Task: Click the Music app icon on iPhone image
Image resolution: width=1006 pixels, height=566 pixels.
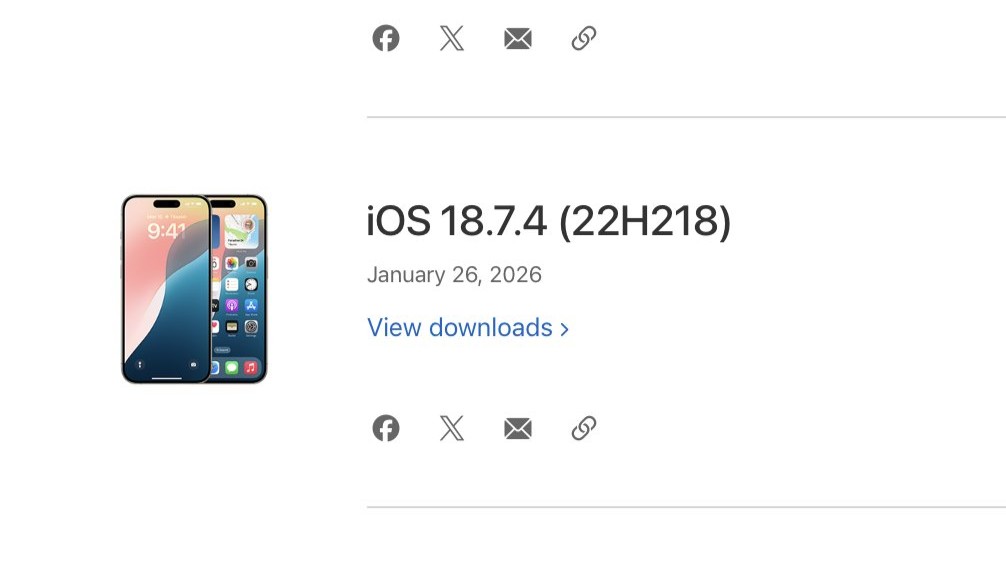Action: pos(251,368)
